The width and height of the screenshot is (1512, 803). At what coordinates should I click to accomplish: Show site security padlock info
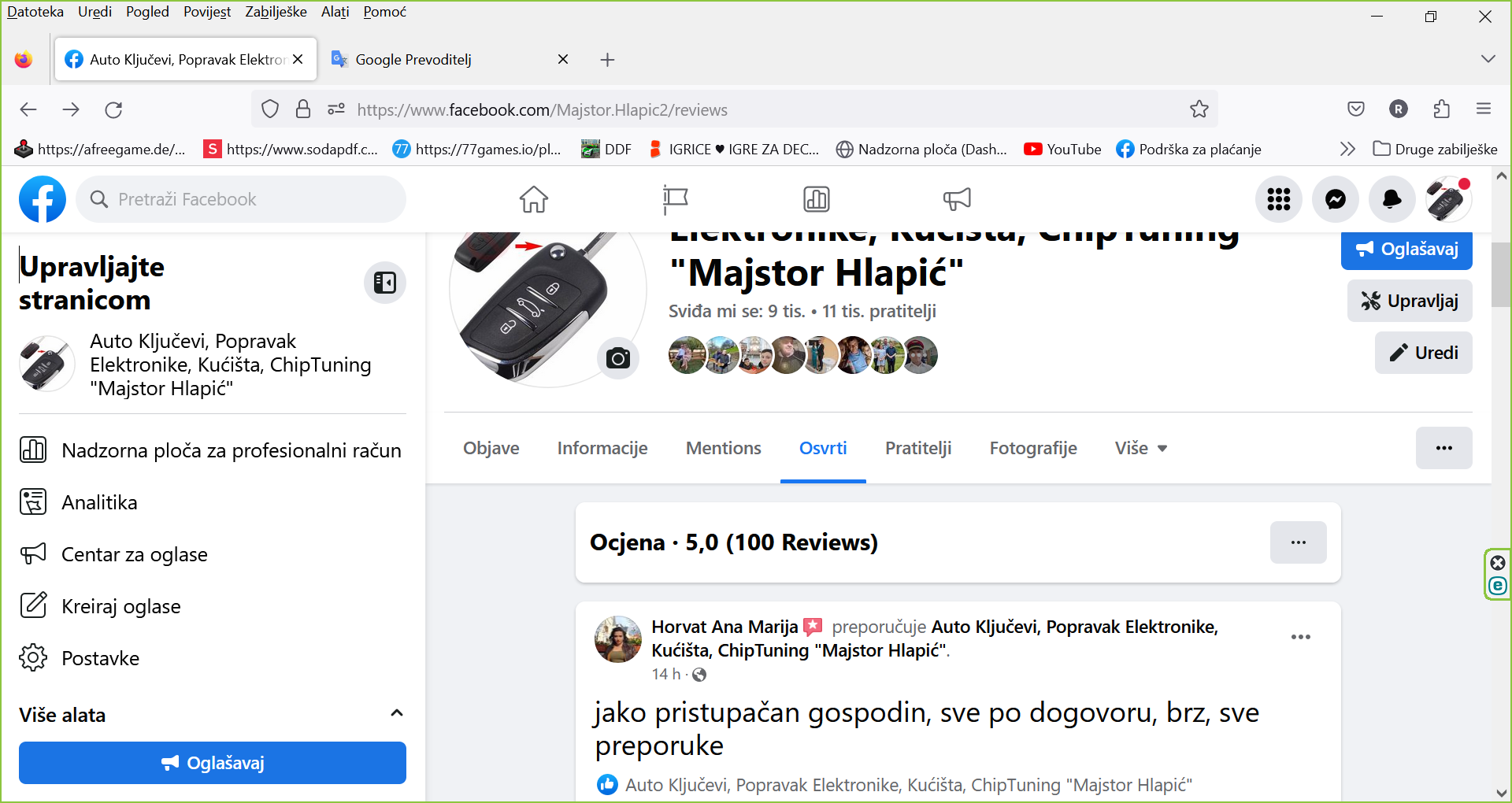click(x=303, y=109)
